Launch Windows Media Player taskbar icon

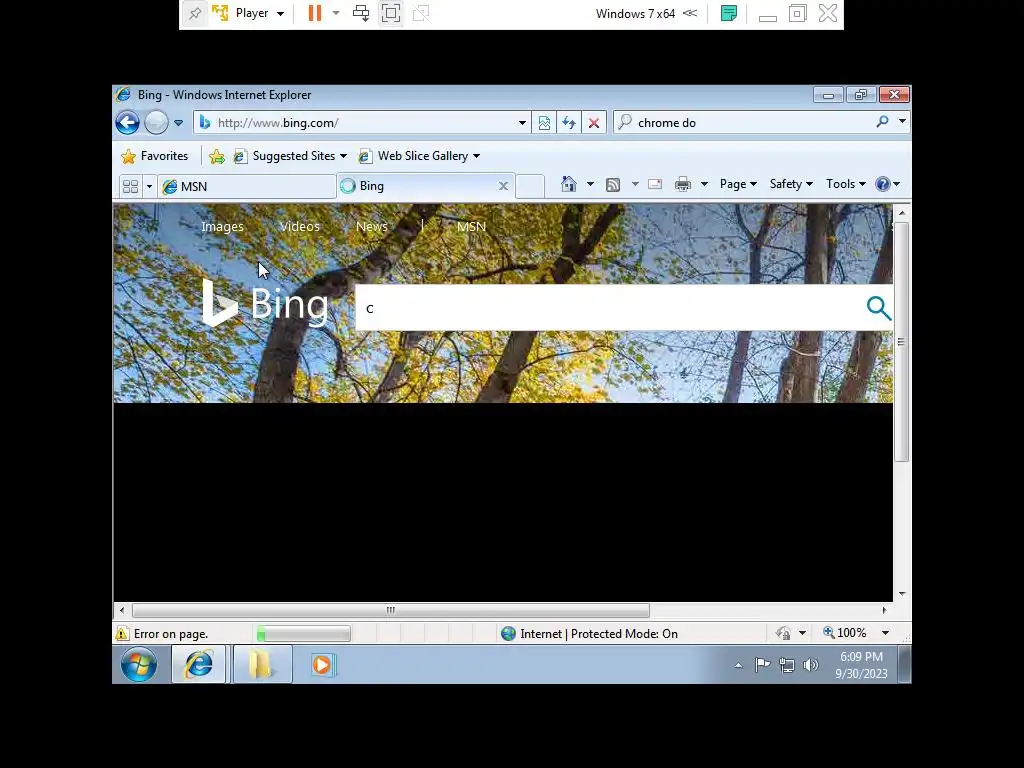coord(322,665)
